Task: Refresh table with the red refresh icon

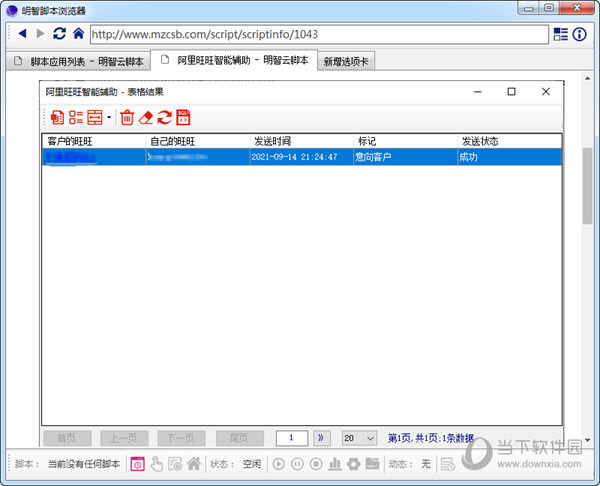Action: pyautogui.click(x=165, y=117)
